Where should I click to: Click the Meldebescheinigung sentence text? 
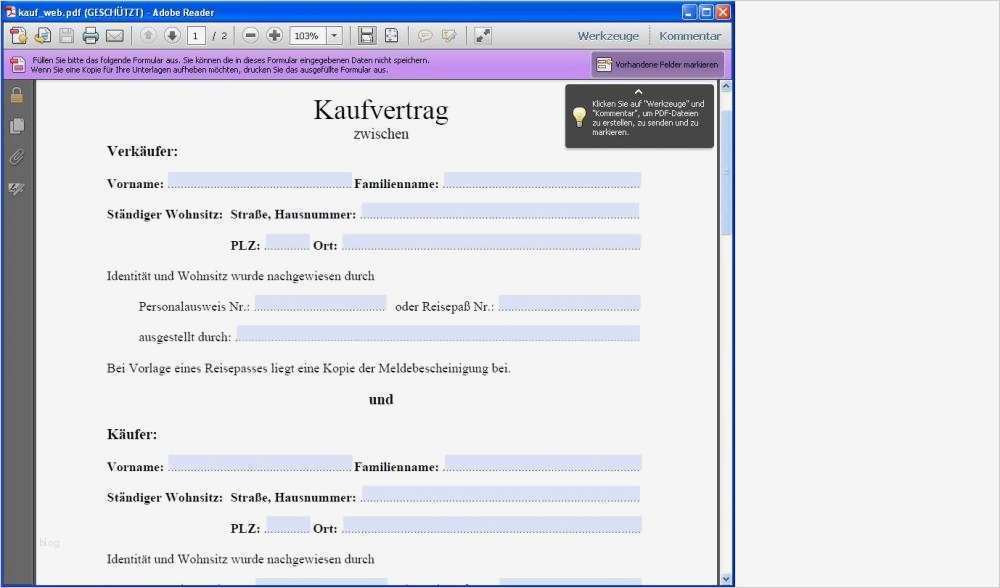(x=309, y=368)
